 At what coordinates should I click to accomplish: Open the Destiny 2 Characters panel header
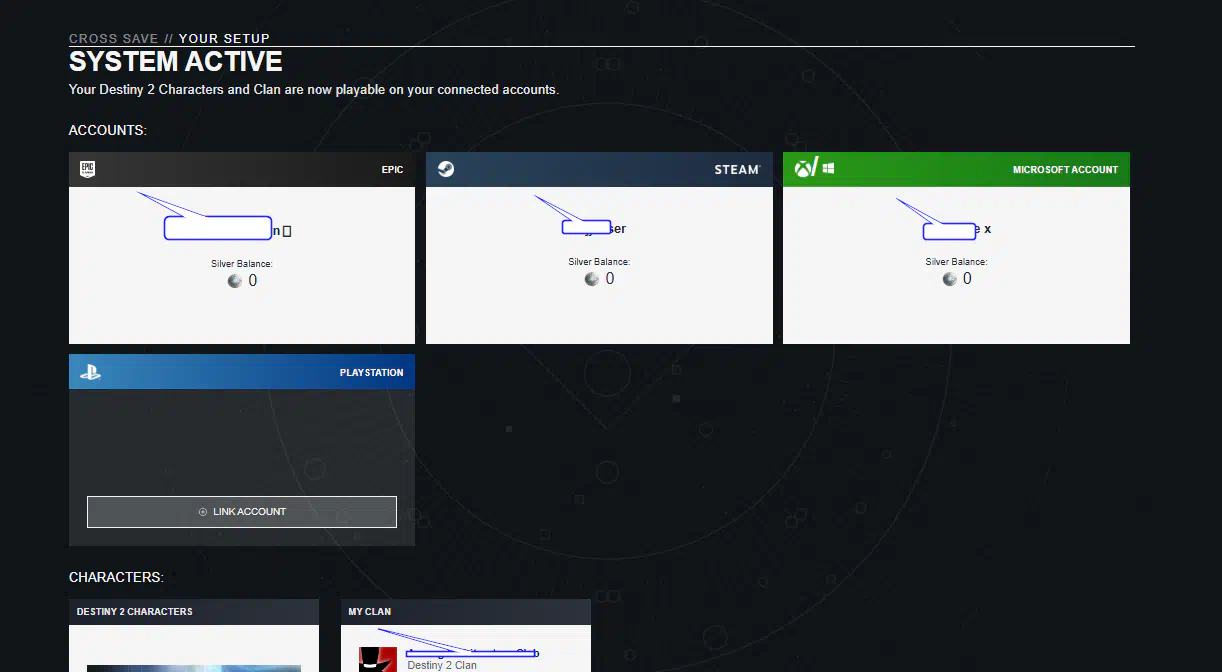(135, 611)
